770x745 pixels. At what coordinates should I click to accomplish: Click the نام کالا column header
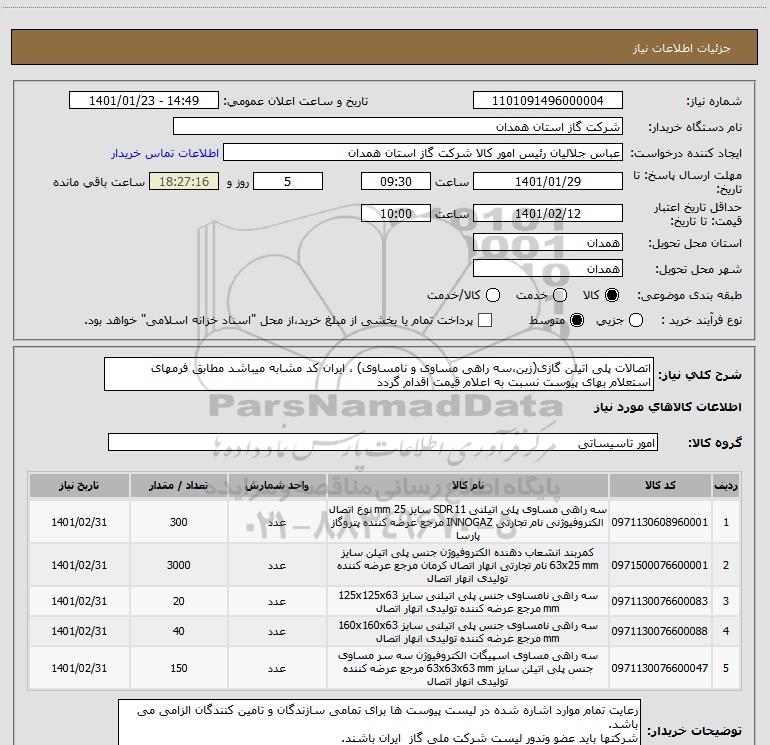468,485
